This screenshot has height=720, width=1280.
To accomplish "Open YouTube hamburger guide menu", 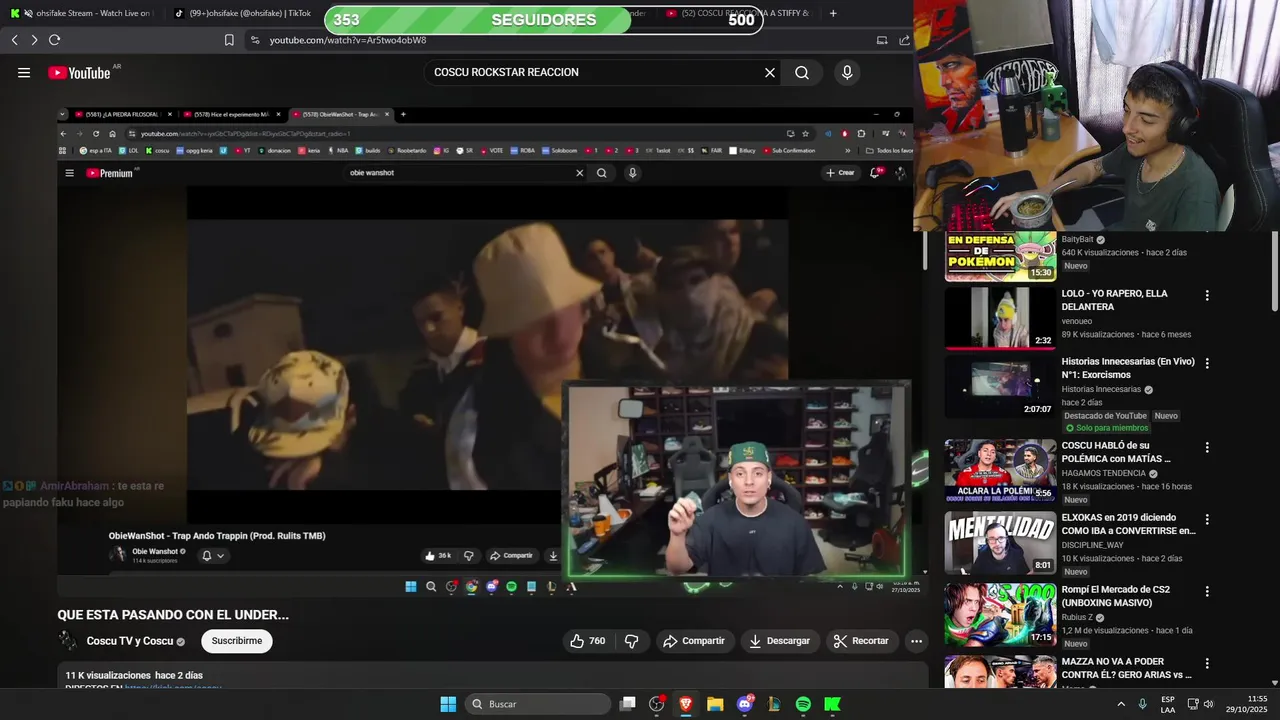I will pos(24,72).
